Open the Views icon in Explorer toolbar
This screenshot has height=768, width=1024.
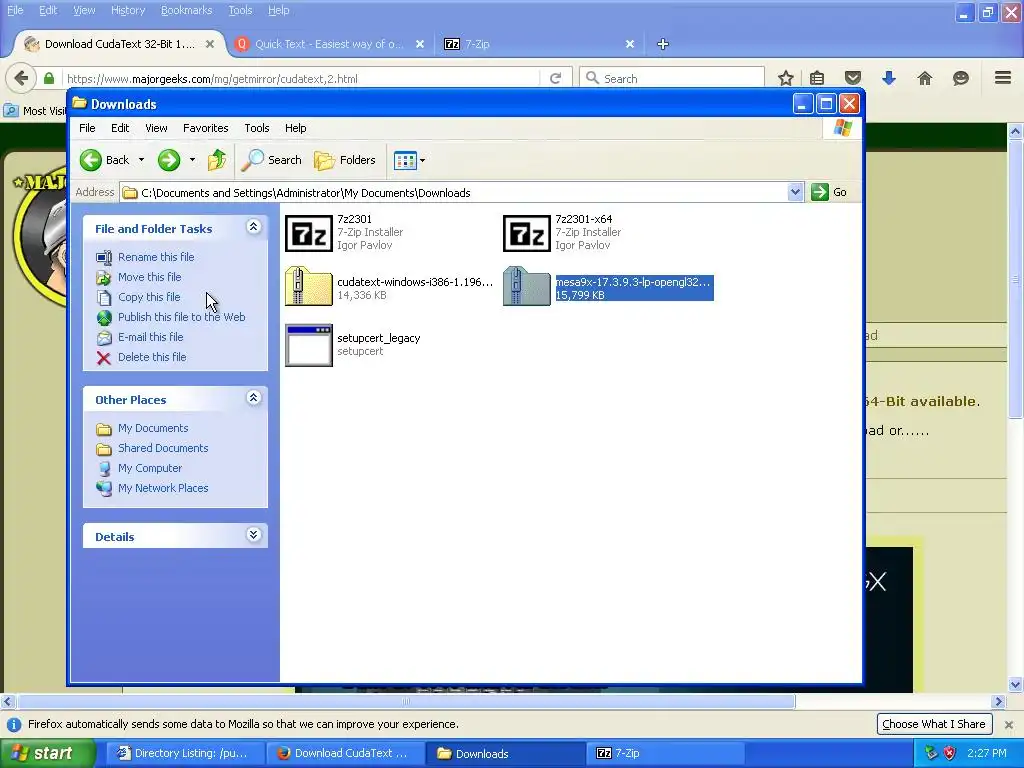coord(405,160)
